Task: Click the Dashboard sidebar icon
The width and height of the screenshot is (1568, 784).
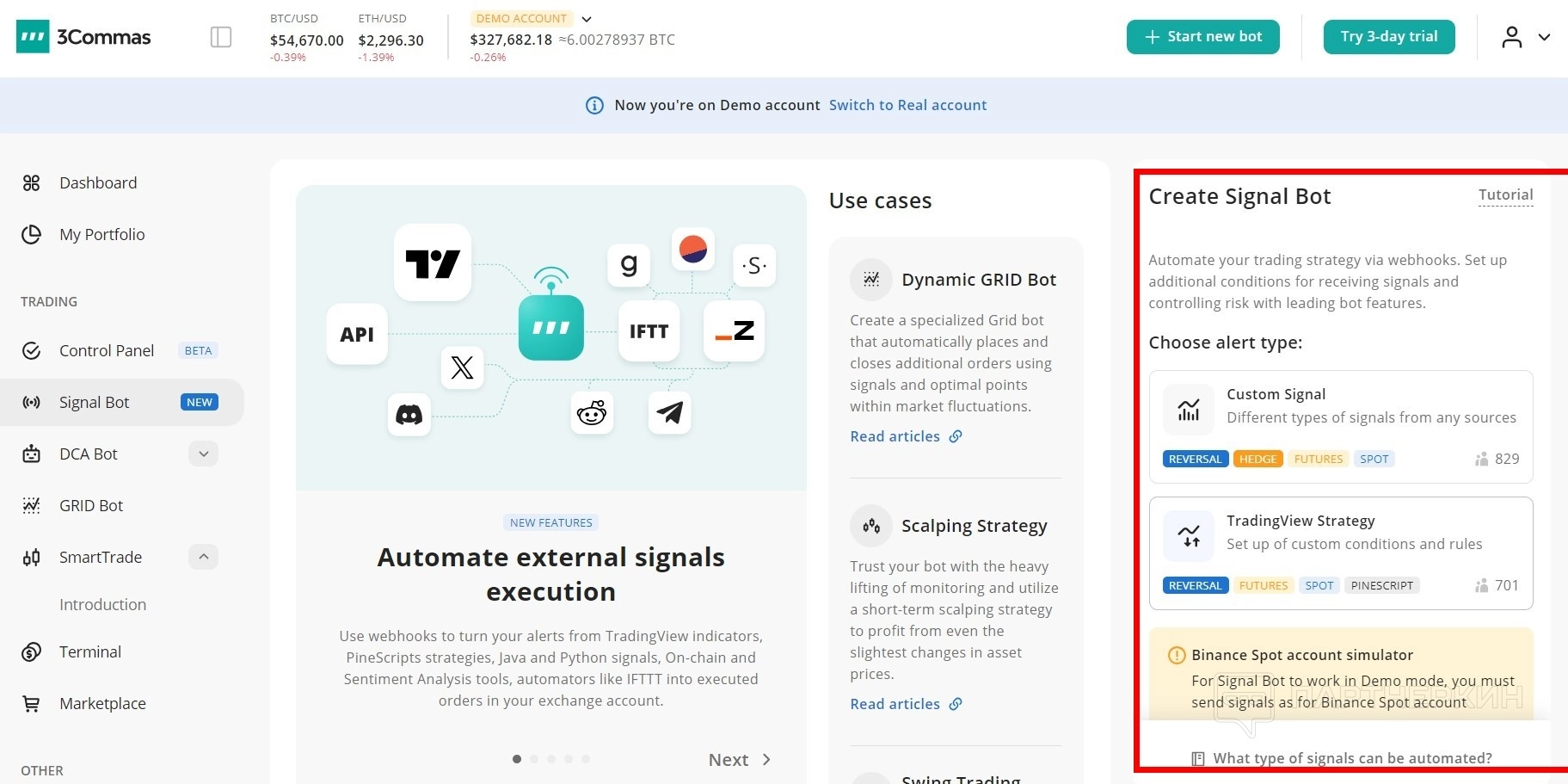Action: click(32, 182)
